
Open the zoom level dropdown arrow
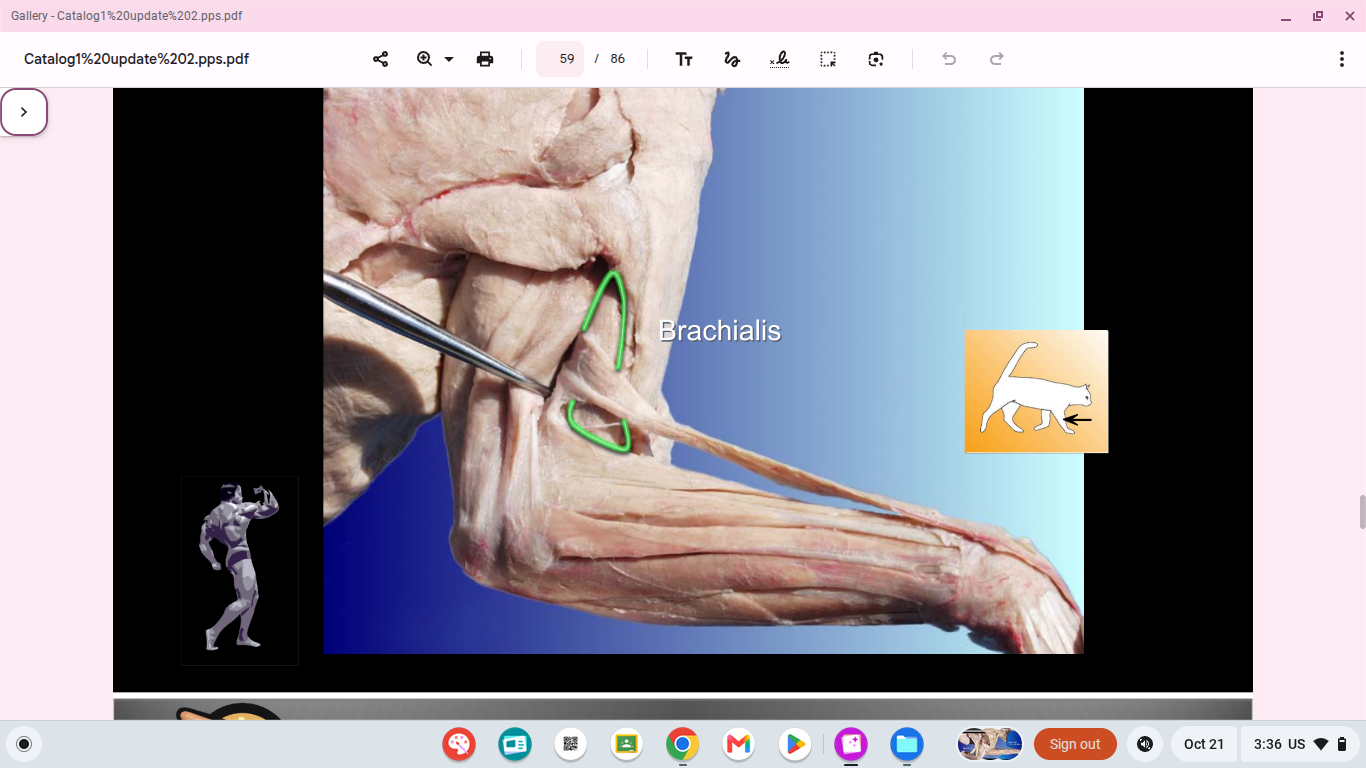tap(449, 59)
